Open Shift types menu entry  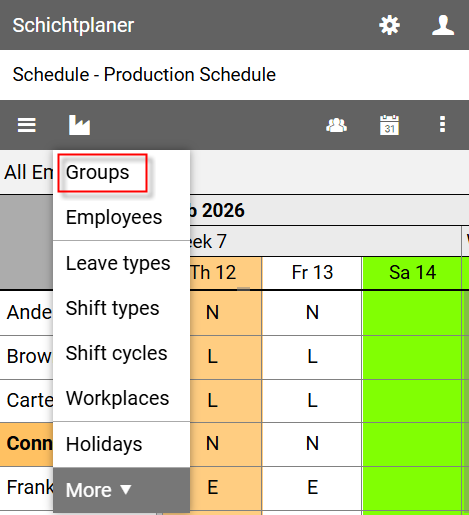point(121,308)
